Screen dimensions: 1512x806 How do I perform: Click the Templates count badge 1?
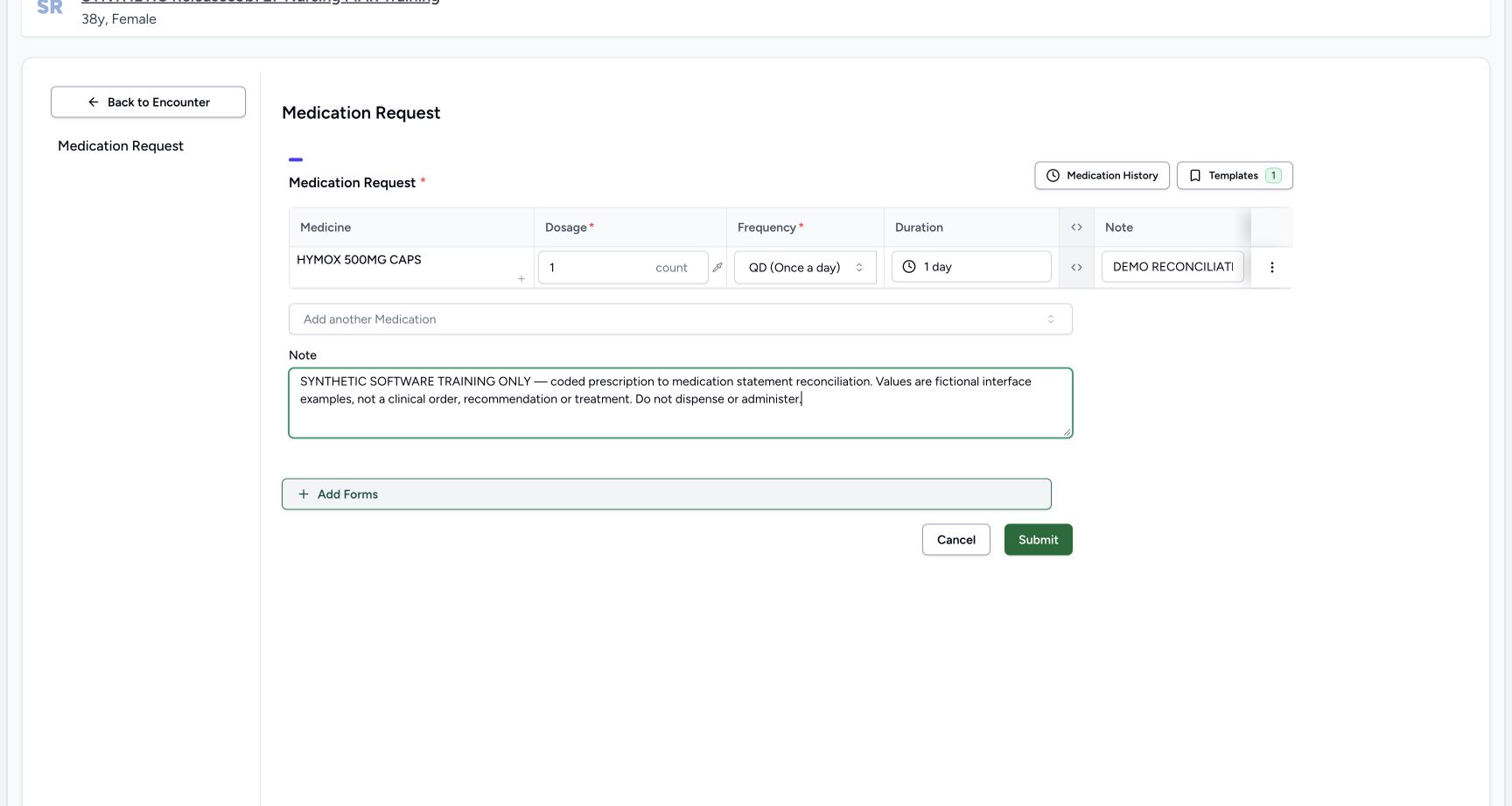point(1273,176)
